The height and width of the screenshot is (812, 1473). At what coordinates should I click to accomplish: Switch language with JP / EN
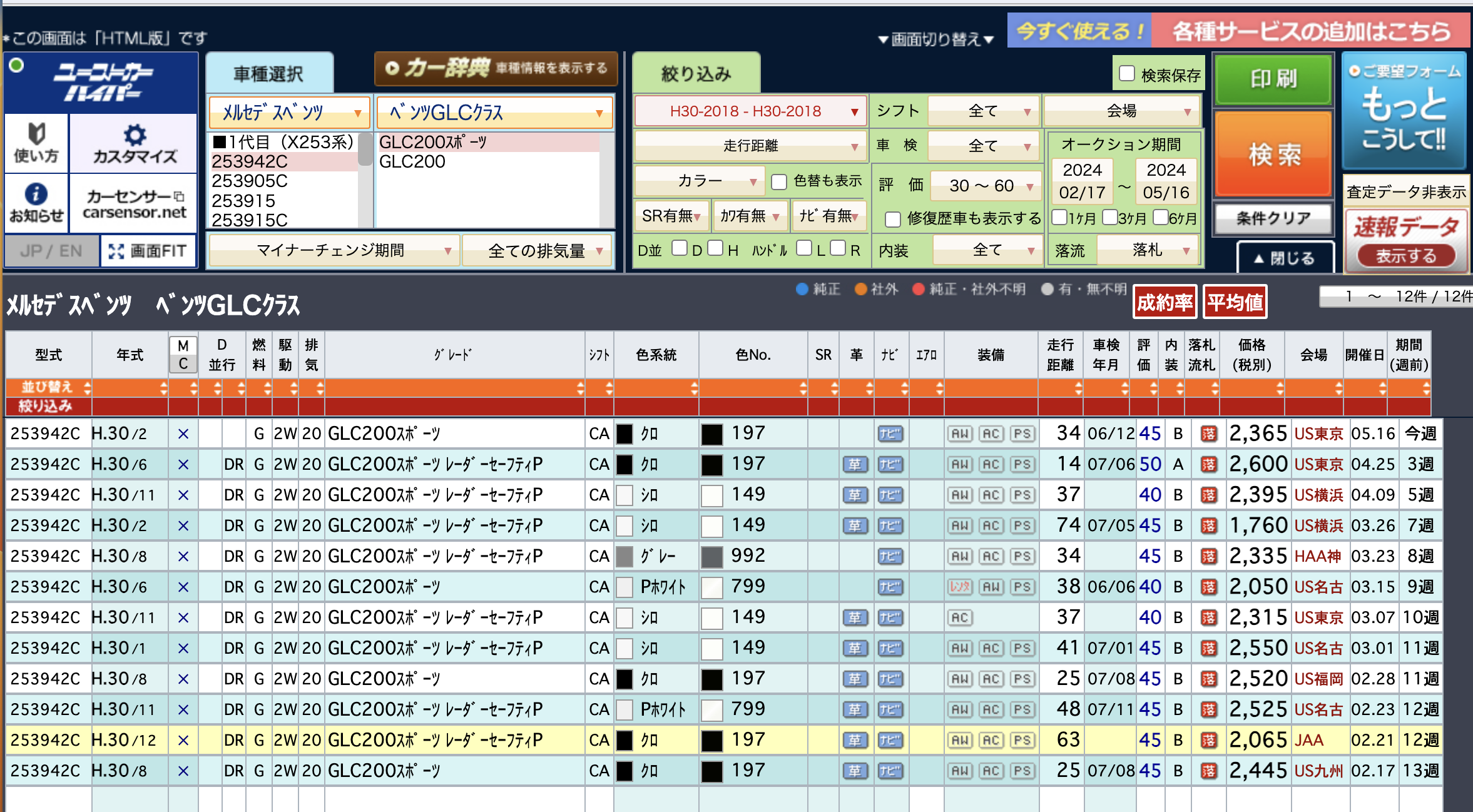(x=51, y=251)
